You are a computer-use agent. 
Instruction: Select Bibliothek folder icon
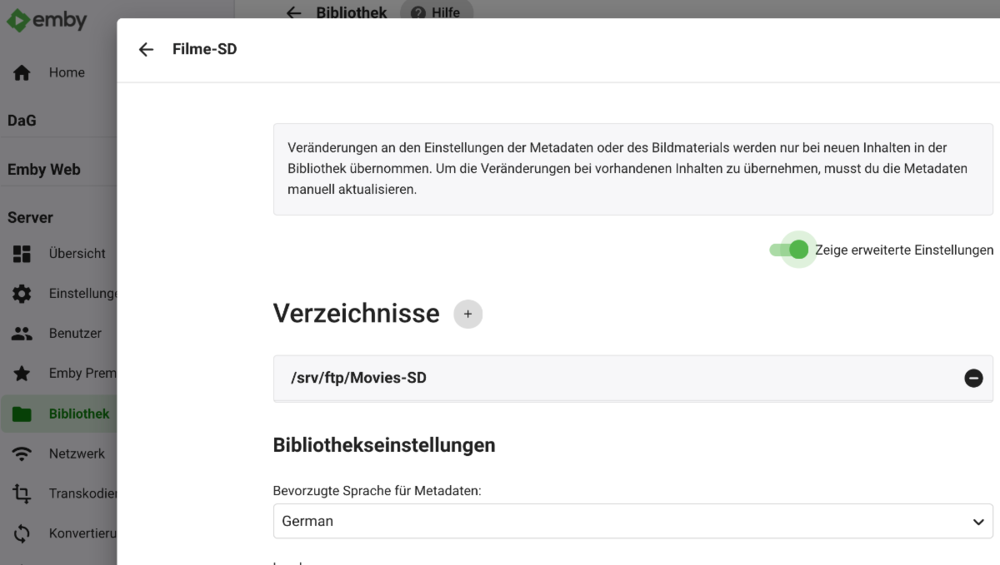click(x=22, y=414)
